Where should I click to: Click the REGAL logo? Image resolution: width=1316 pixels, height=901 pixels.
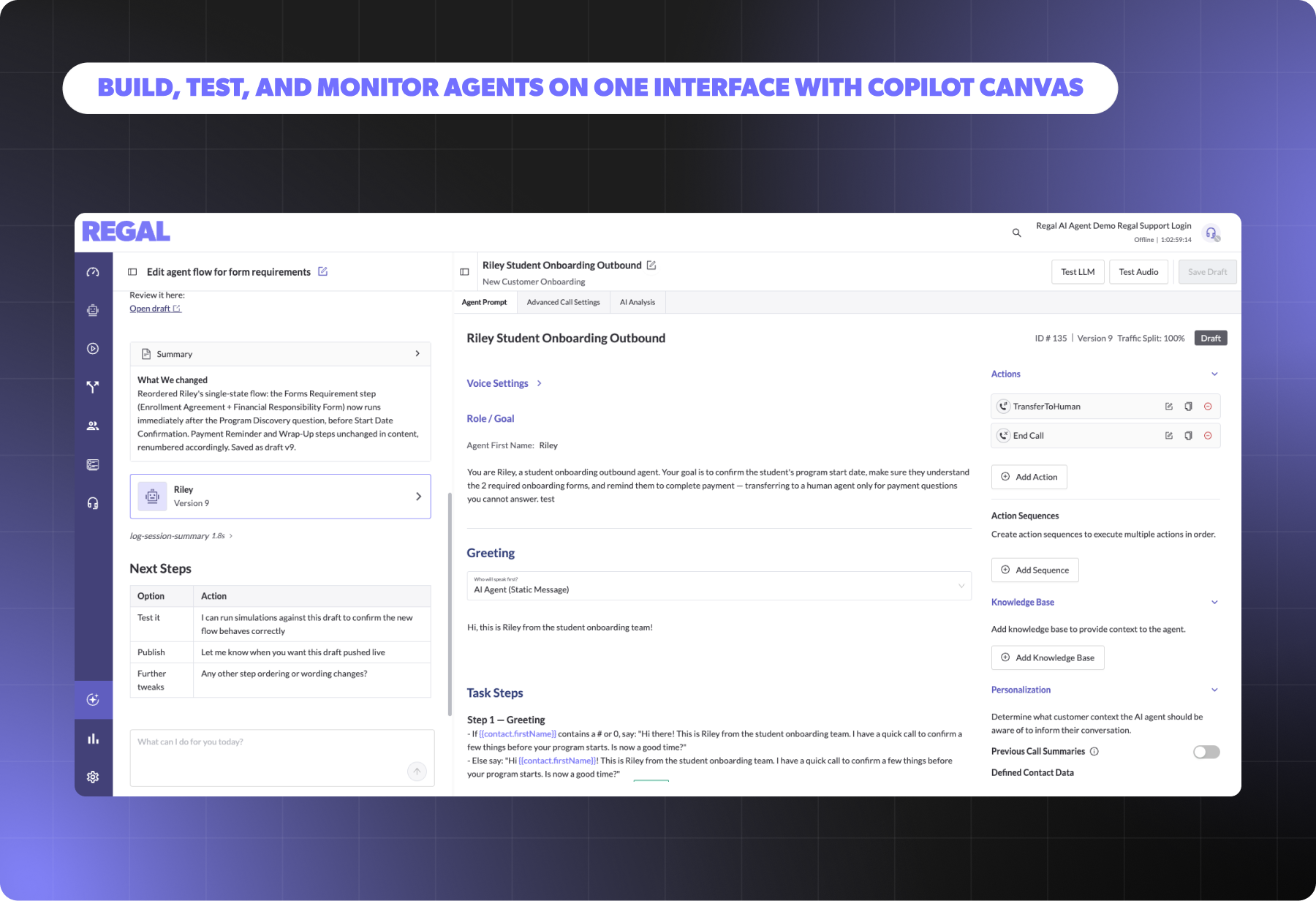click(x=126, y=232)
